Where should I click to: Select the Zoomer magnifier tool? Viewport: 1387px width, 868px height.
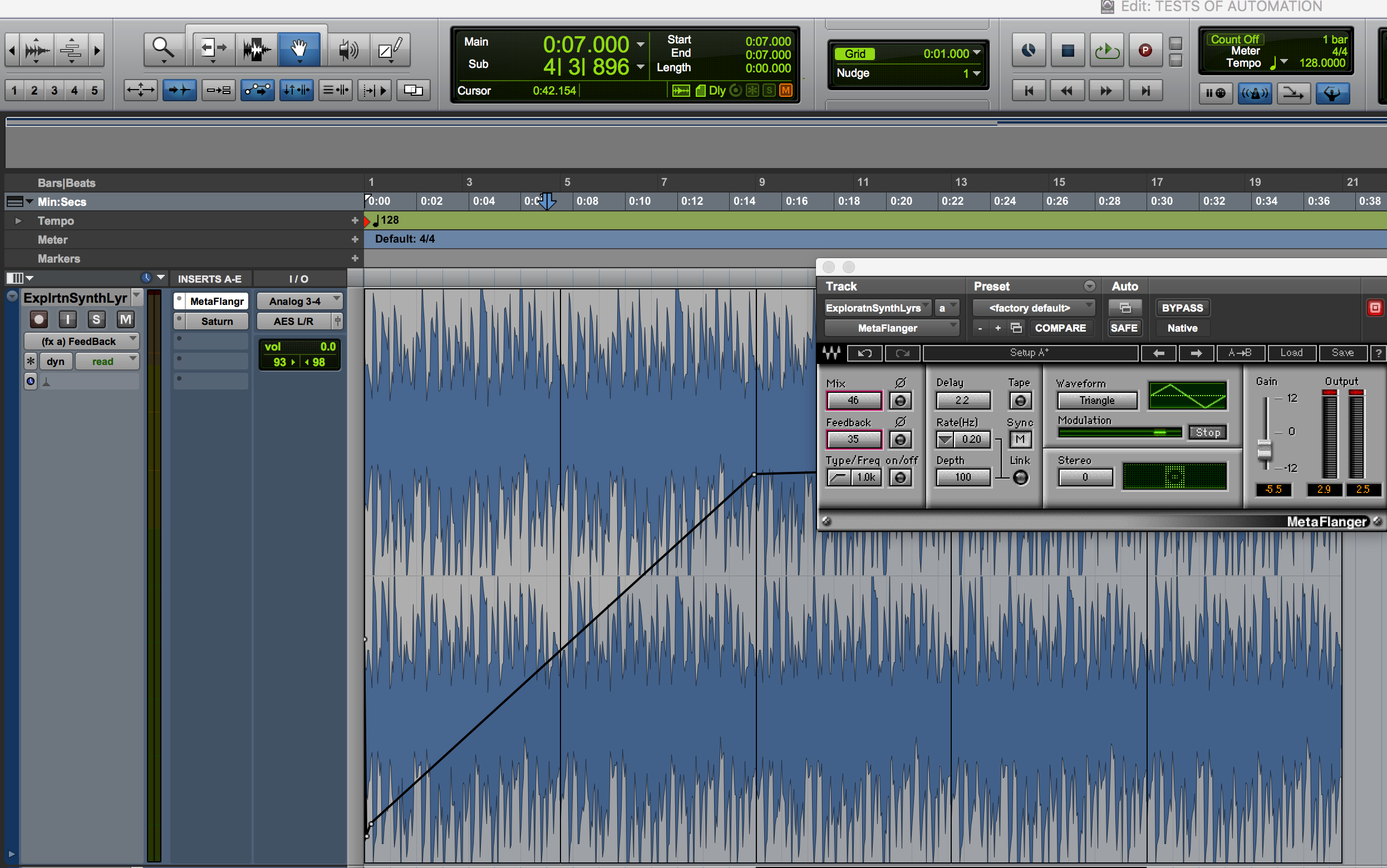coord(164,50)
